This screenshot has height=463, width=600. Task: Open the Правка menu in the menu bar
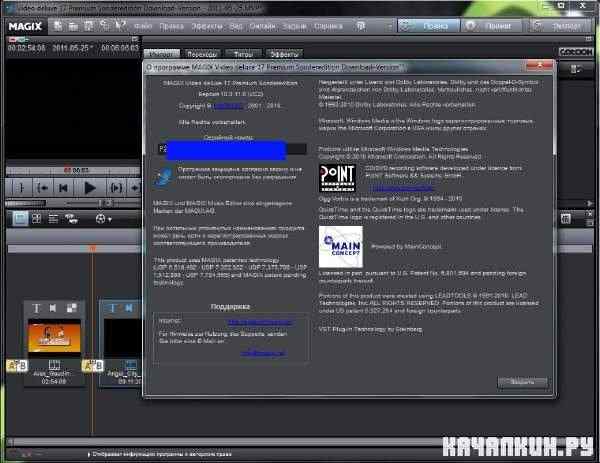[171, 26]
